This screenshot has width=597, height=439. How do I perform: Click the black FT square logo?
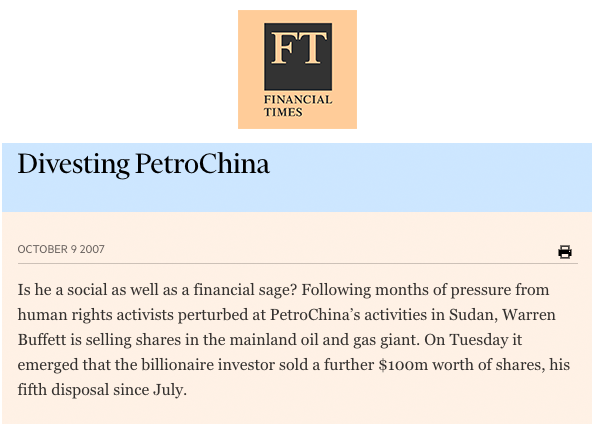[298, 56]
